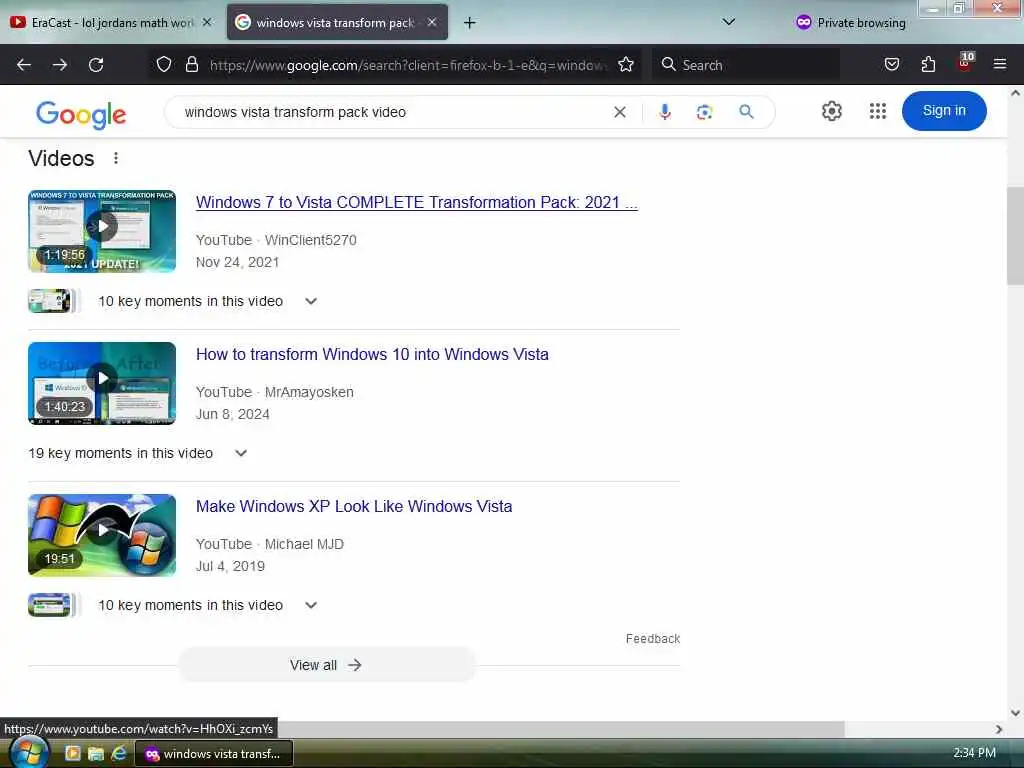Open a new browser tab
1024x768 pixels.
click(x=469, y=23)
